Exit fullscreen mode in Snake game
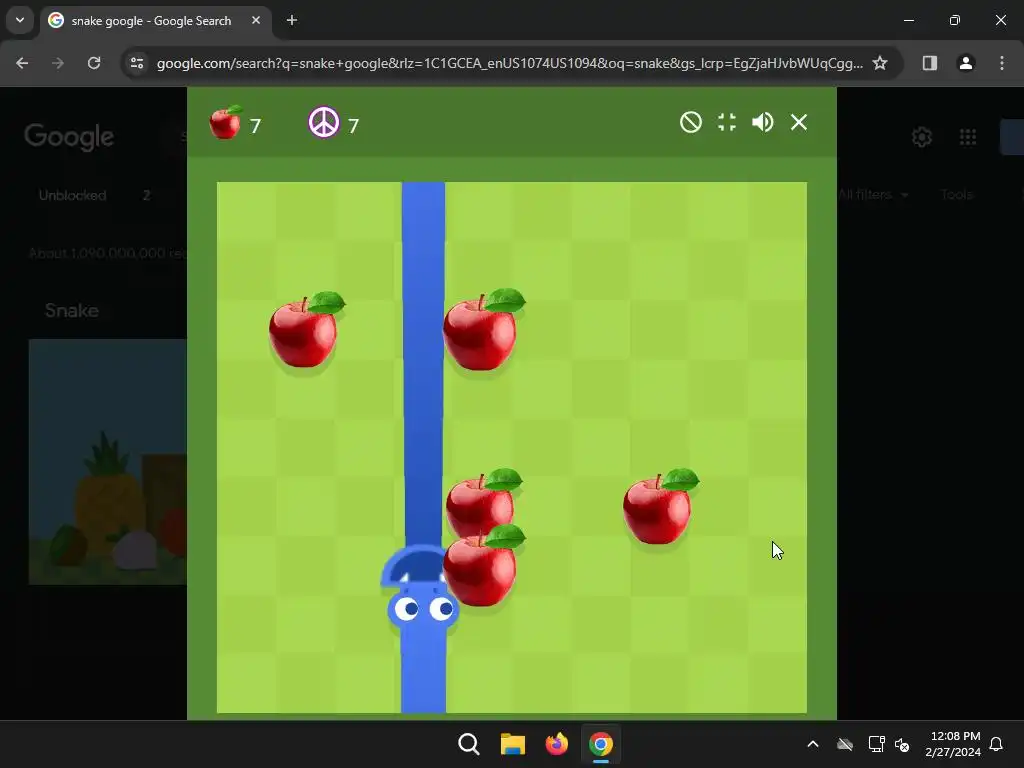1024x768 pixels. coord(726,122)
